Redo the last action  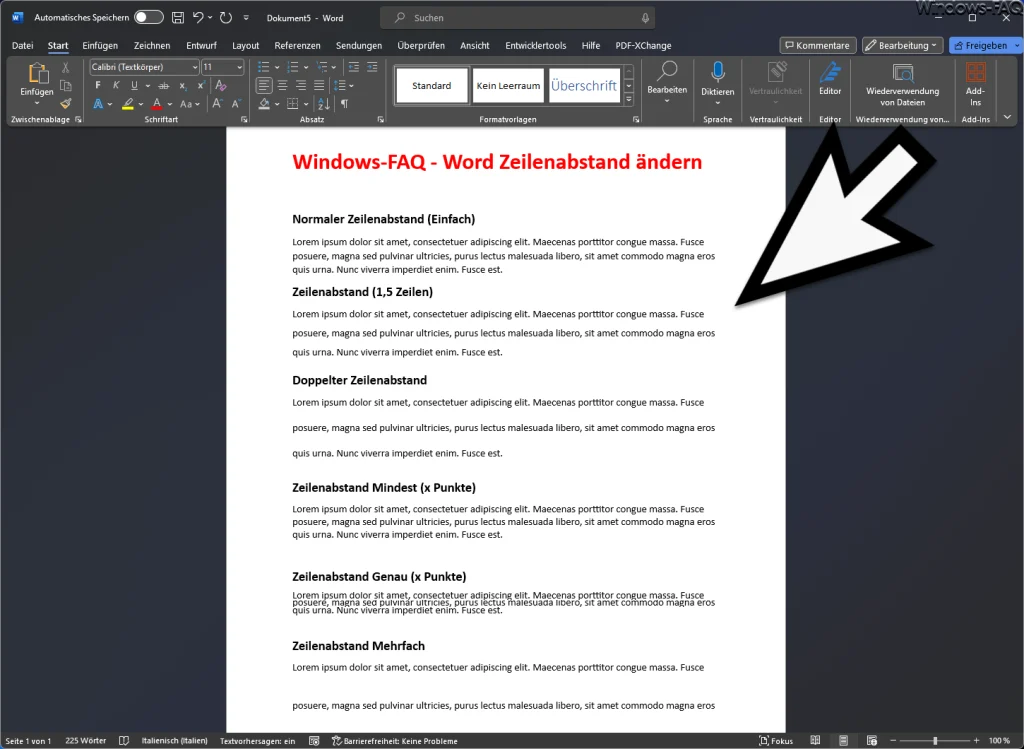pyautogui.click(x=226, y=18)
